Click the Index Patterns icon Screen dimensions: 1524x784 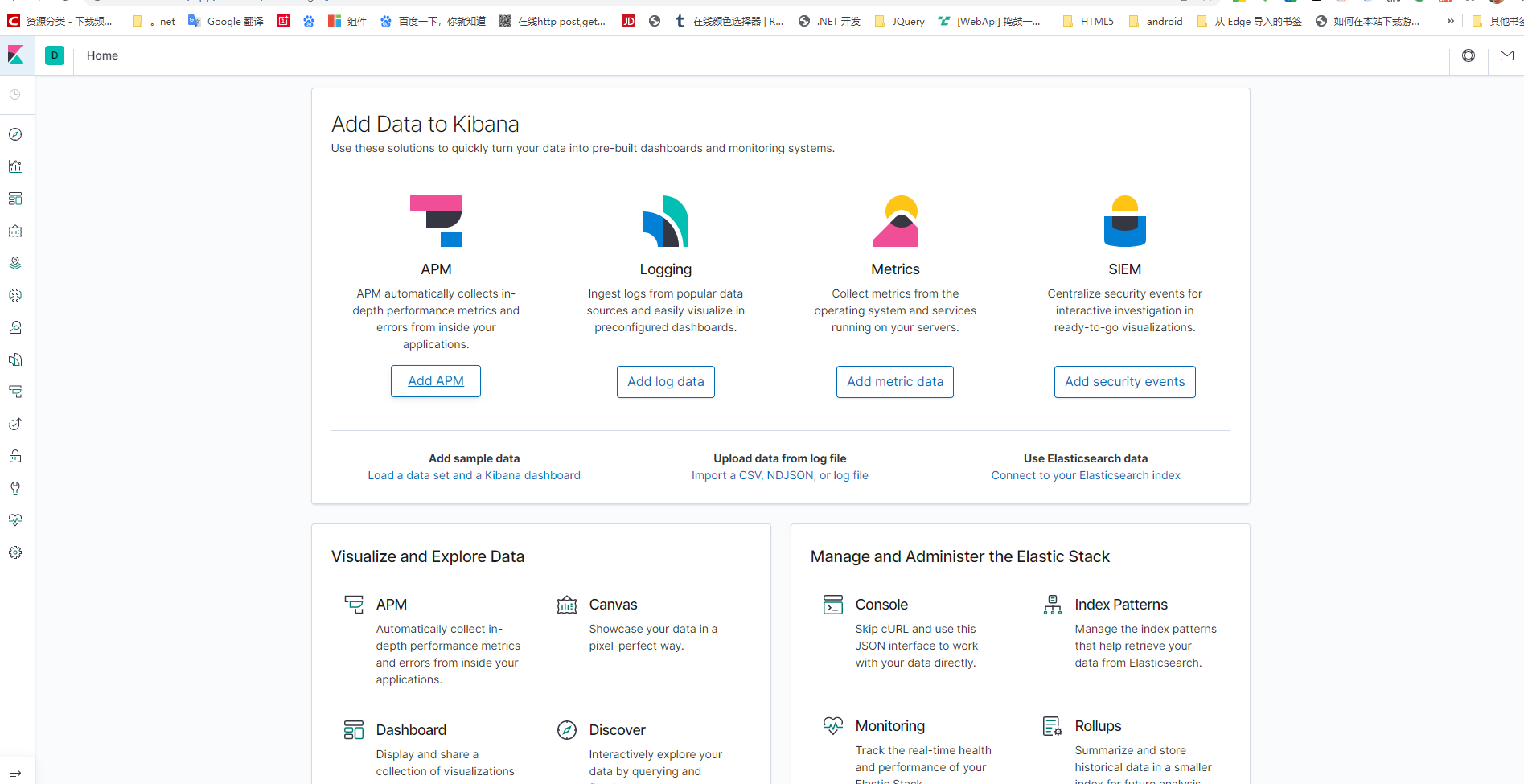tap(1053, 605)
